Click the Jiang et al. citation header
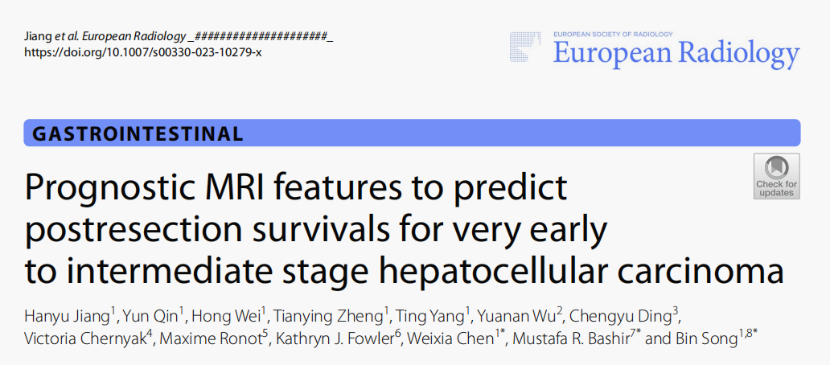This screenshot has width=830, height=365. [178, 36]
